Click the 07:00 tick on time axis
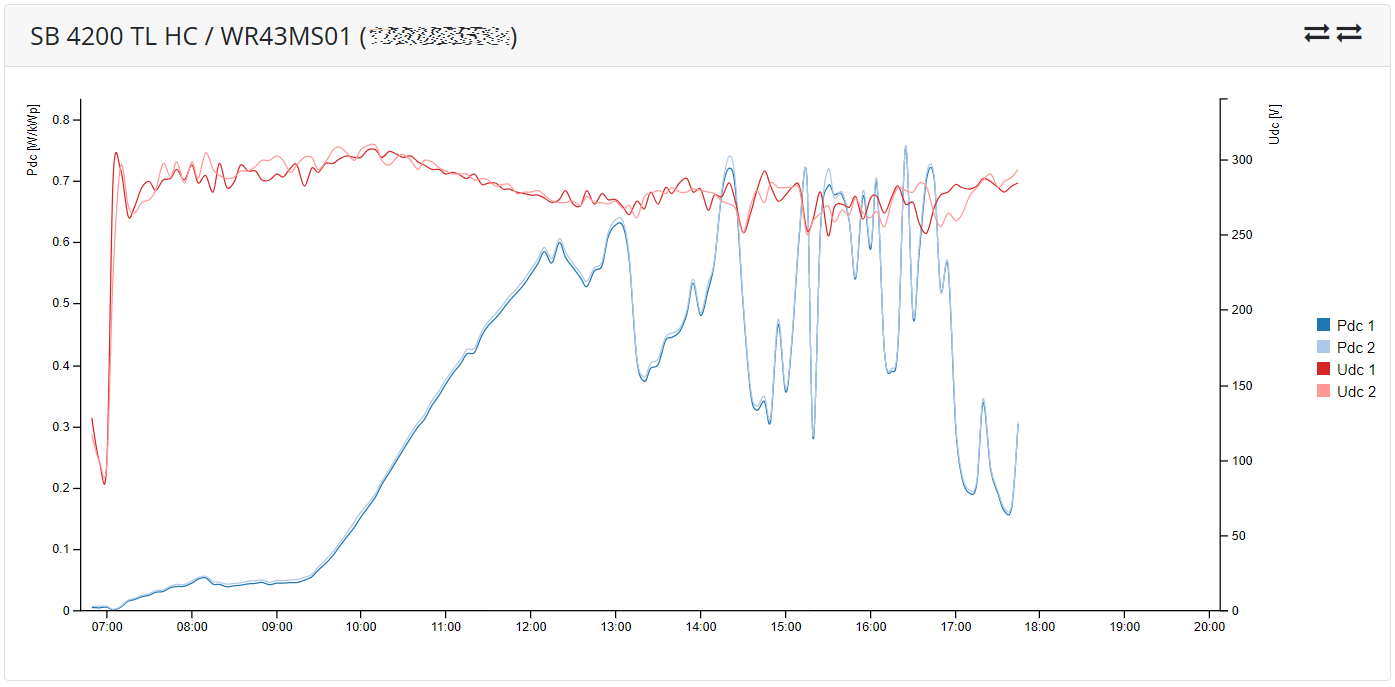1395x687 pixels. (x=107, y=627)
